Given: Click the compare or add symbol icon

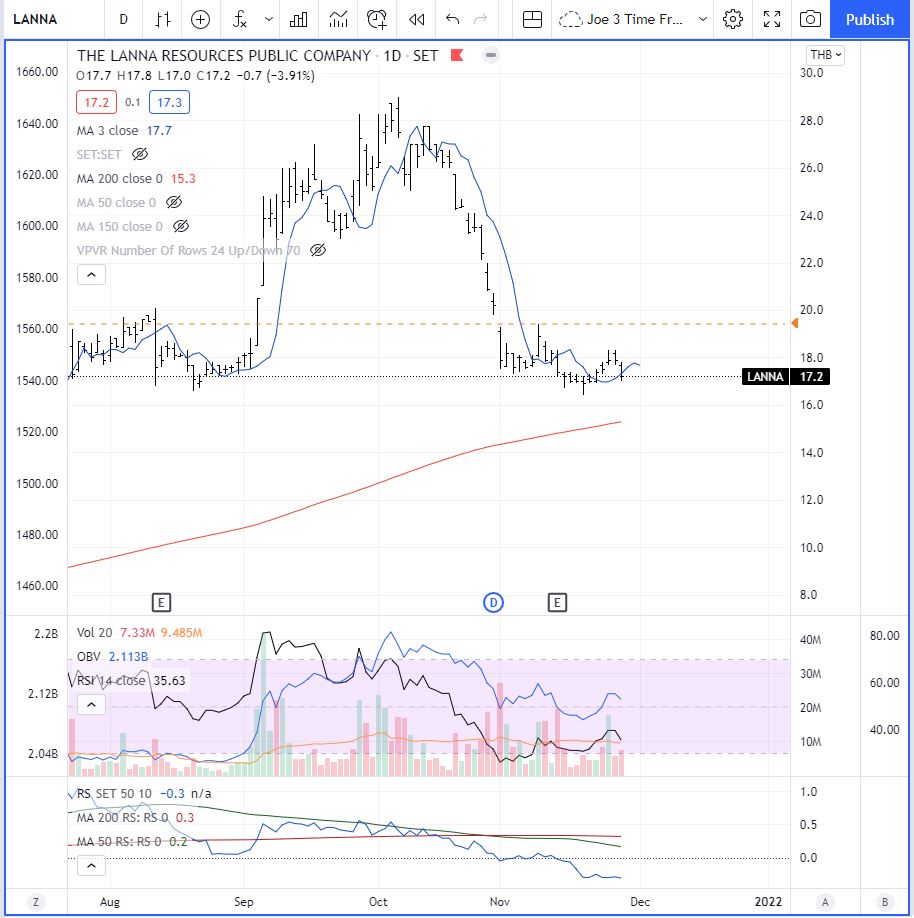Looking at the screenshot, I should pyautogui.click(x=200, y=19).
